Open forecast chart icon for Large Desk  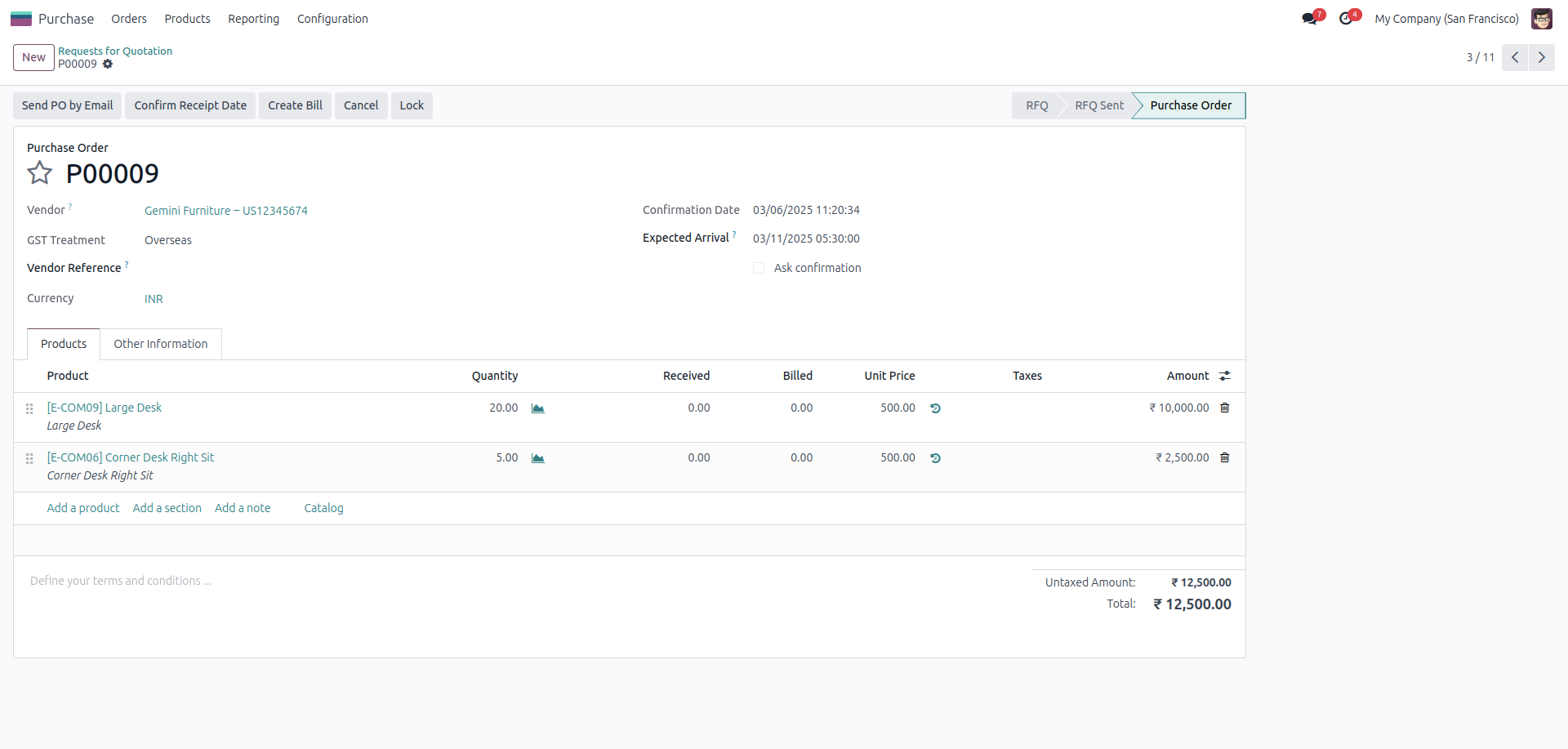tap(537, 408)
